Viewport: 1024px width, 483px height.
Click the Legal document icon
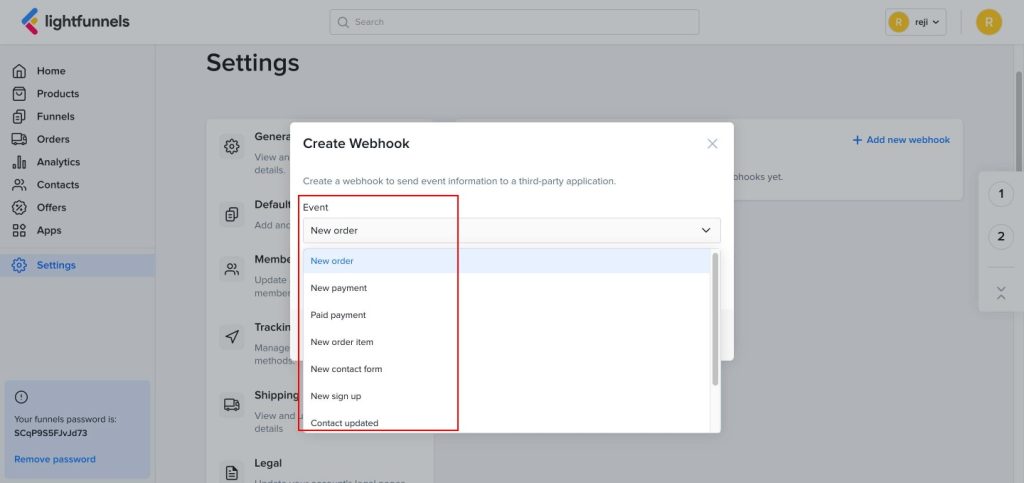coord(232,471)
